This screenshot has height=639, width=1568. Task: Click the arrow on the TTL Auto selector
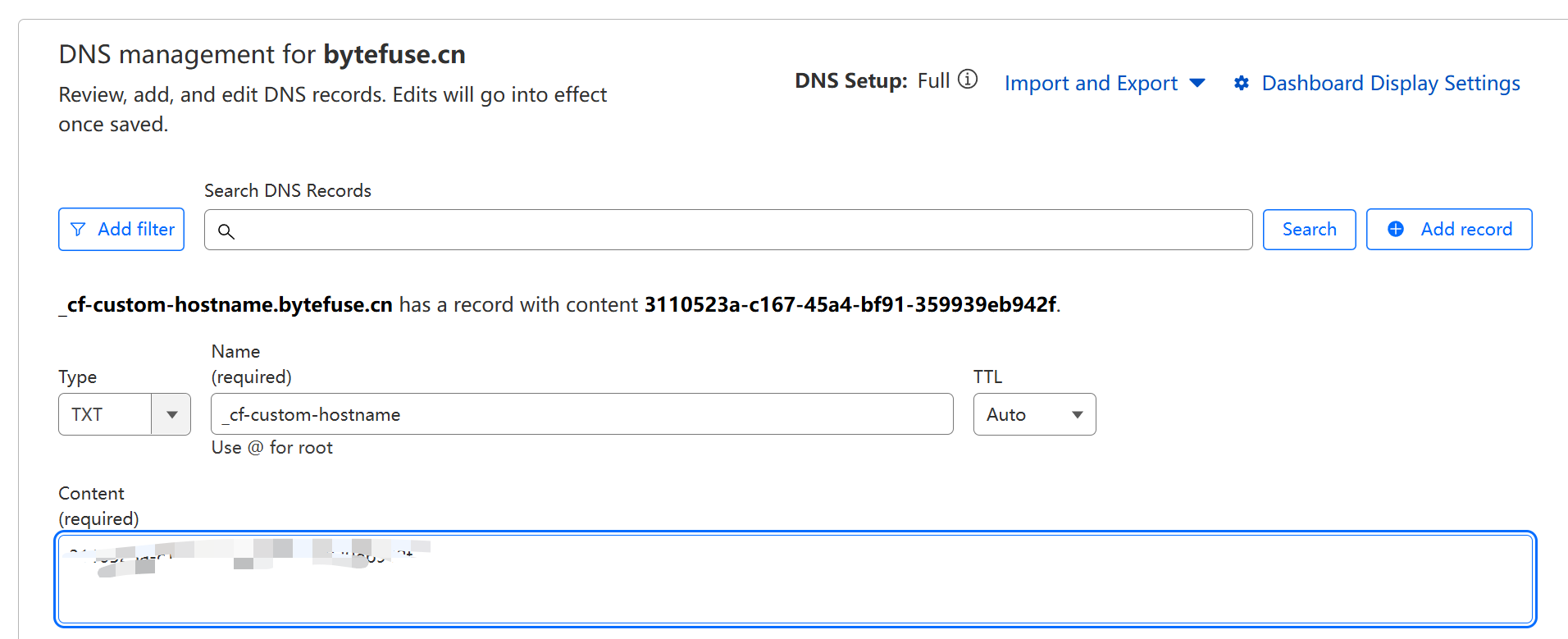pyautogui.click(x=1077, y=414)
